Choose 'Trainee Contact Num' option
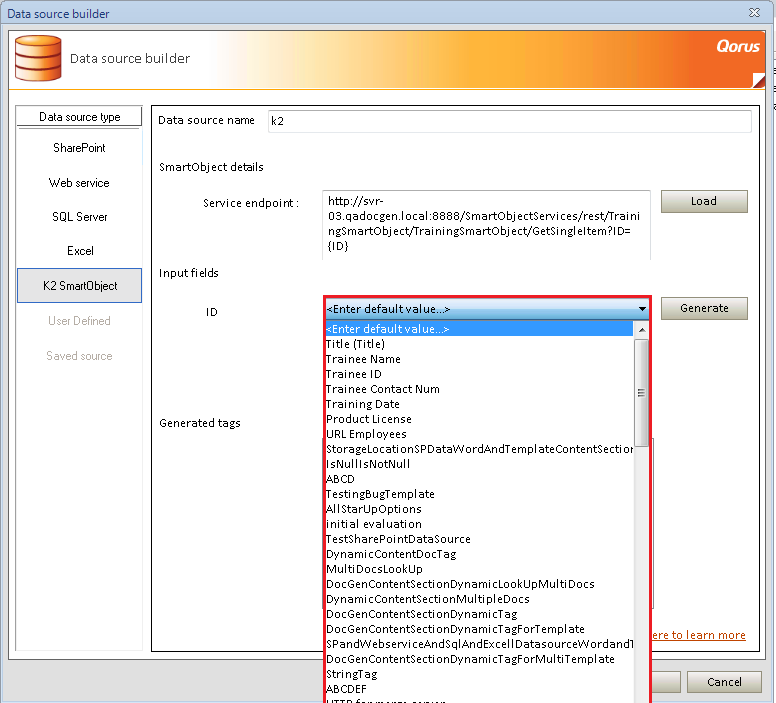 [479, 389]
